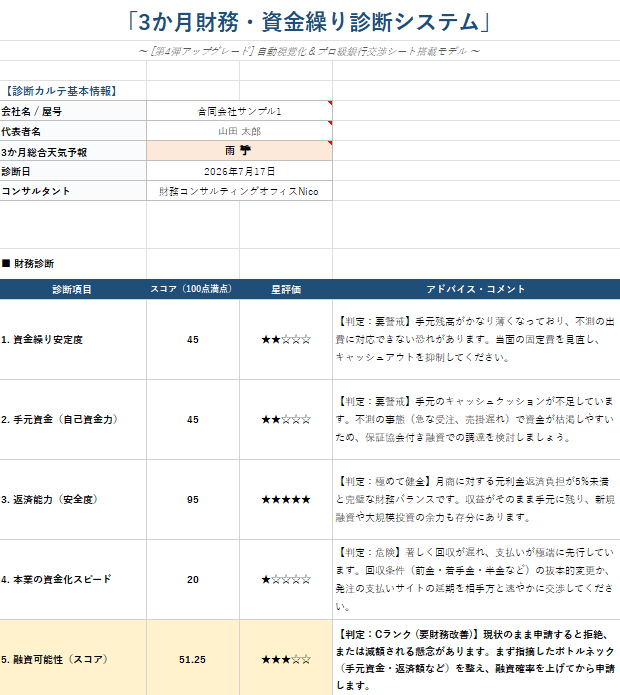
Task: Click the three-star rating for 融資可能性
Action: (286, 660)
